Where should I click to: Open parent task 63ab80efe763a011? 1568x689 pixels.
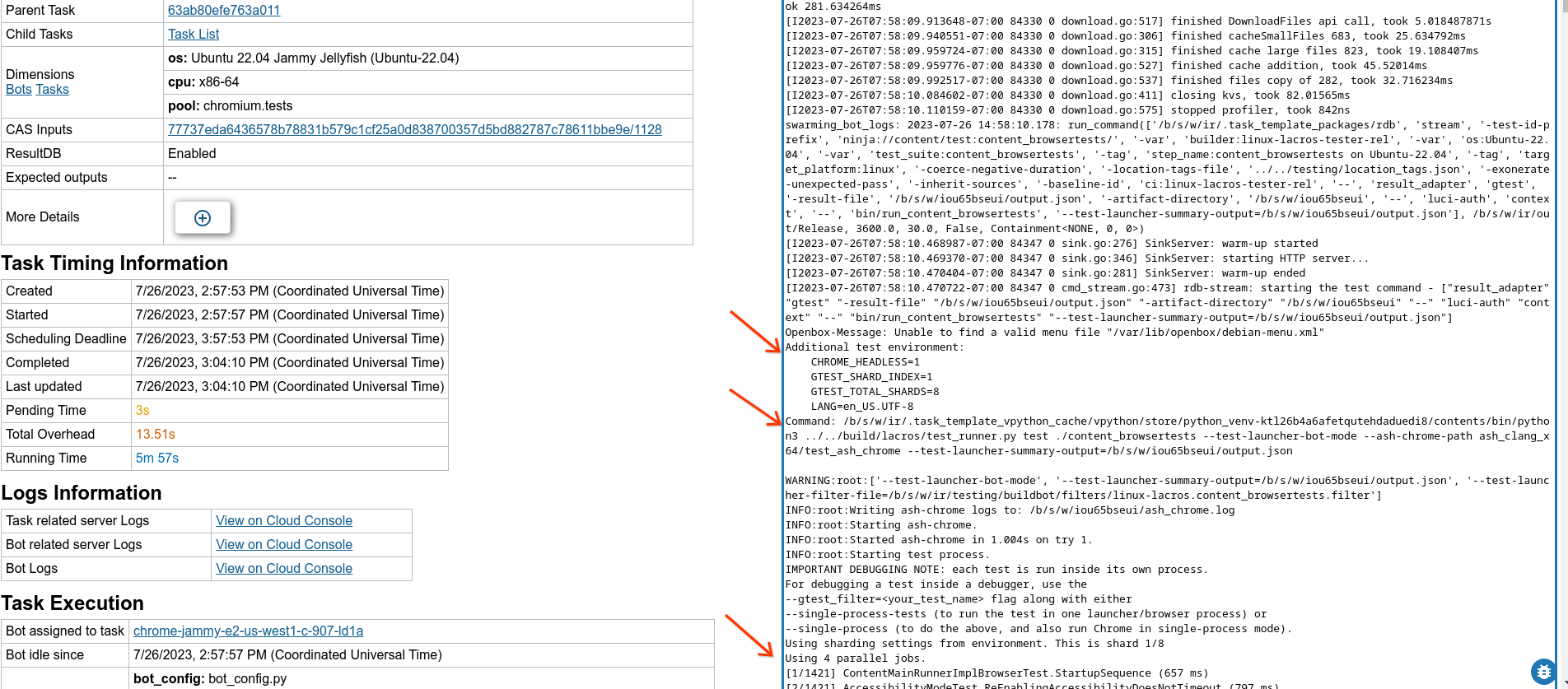pos(224,11)
